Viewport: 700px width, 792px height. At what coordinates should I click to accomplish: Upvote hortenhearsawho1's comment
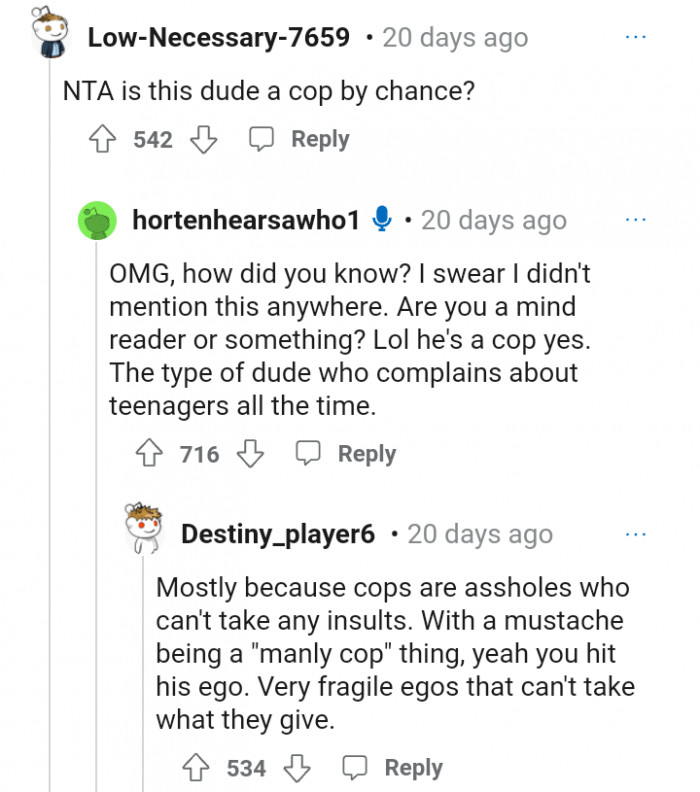[x=151, y=454]
